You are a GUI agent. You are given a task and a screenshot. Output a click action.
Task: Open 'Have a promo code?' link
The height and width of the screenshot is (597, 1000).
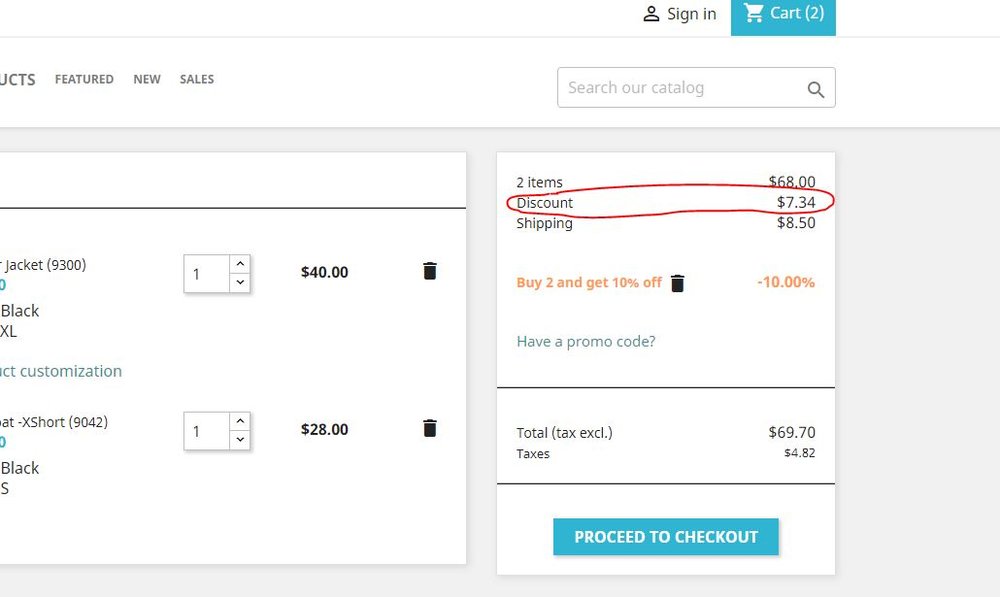pos(585,341)
